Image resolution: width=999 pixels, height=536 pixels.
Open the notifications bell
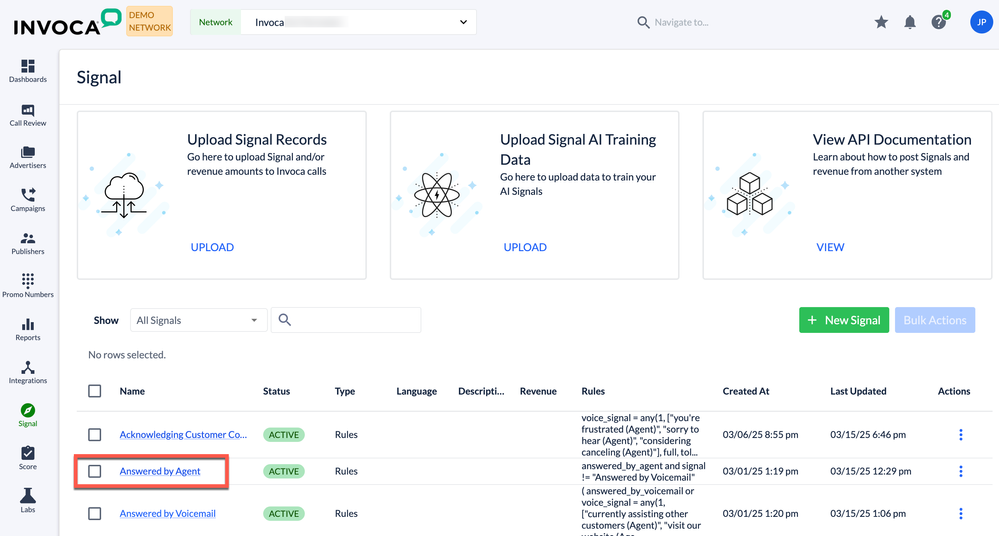[x=910, y=22]
